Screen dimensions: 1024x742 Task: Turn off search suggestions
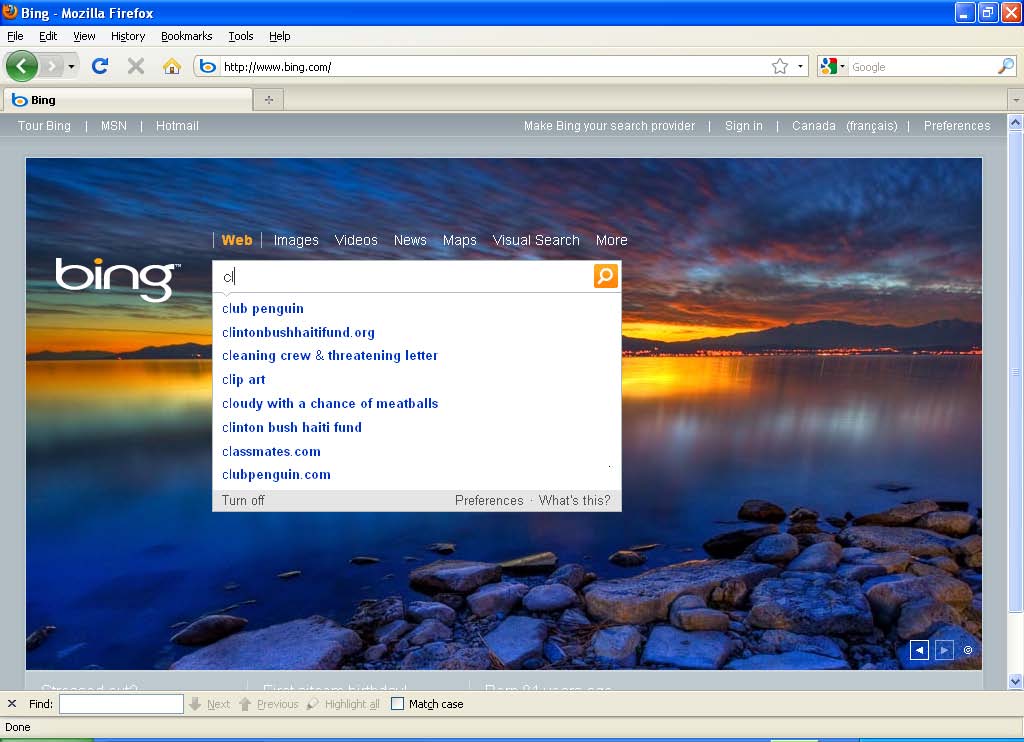[x=243, y=501]
